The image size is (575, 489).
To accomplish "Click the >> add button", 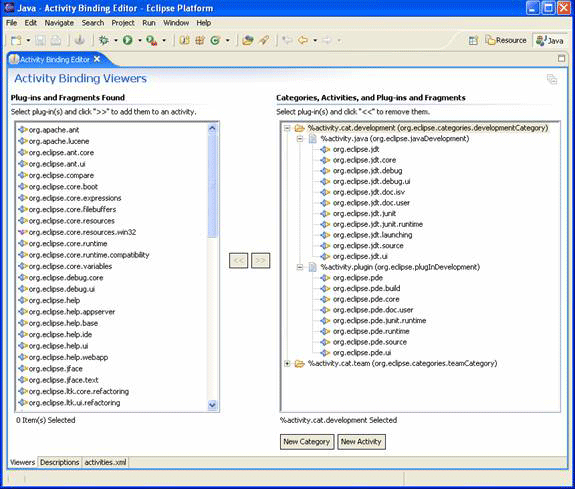I will (x=260, y=260).
